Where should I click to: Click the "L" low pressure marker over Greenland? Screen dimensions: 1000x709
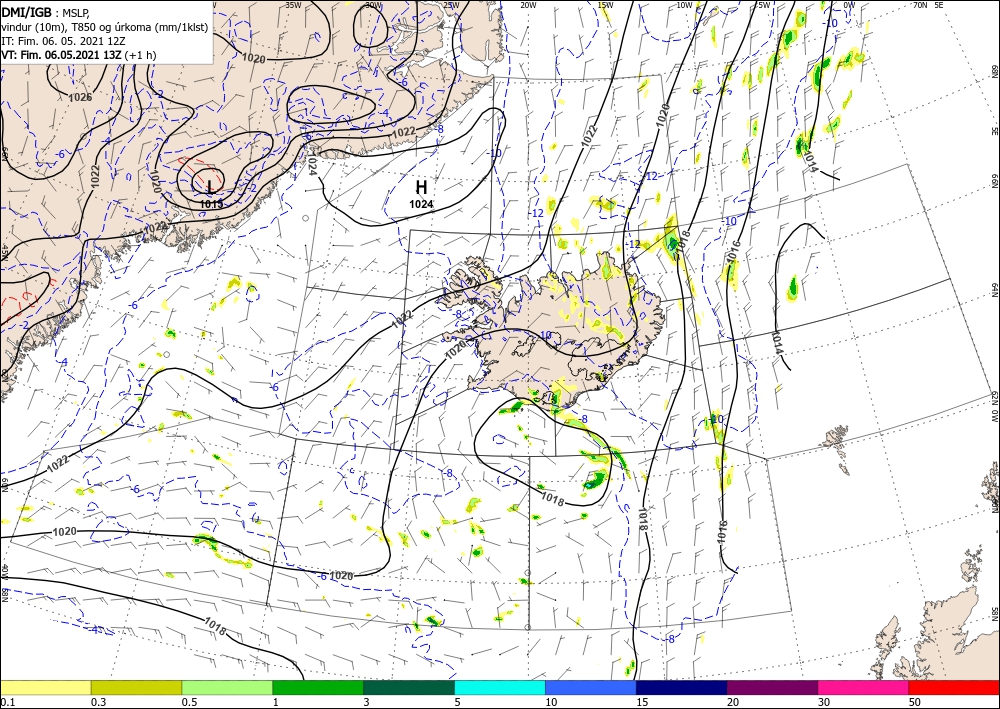(x=210, y=187)
